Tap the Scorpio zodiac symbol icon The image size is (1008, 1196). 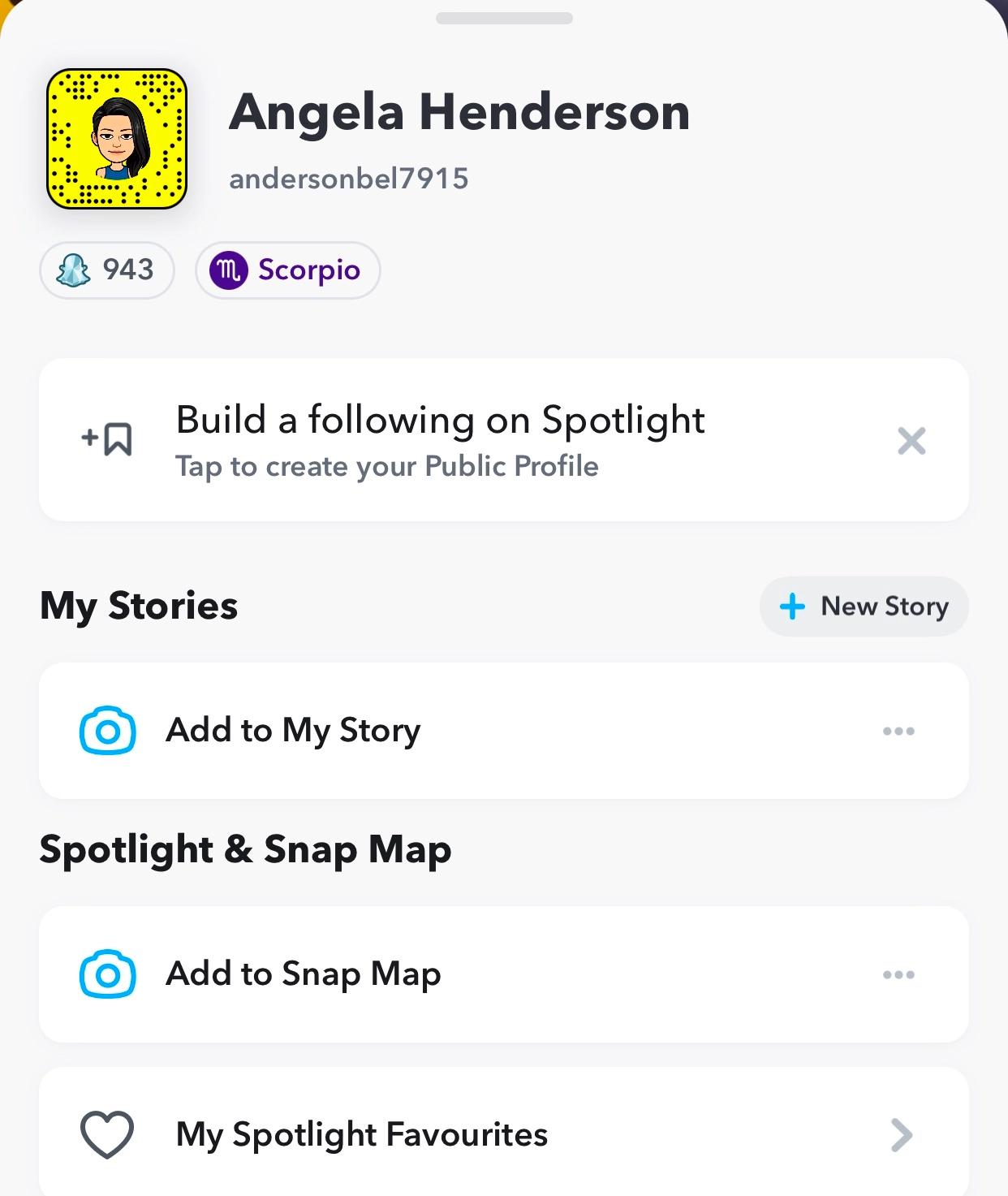click(229, 270)
